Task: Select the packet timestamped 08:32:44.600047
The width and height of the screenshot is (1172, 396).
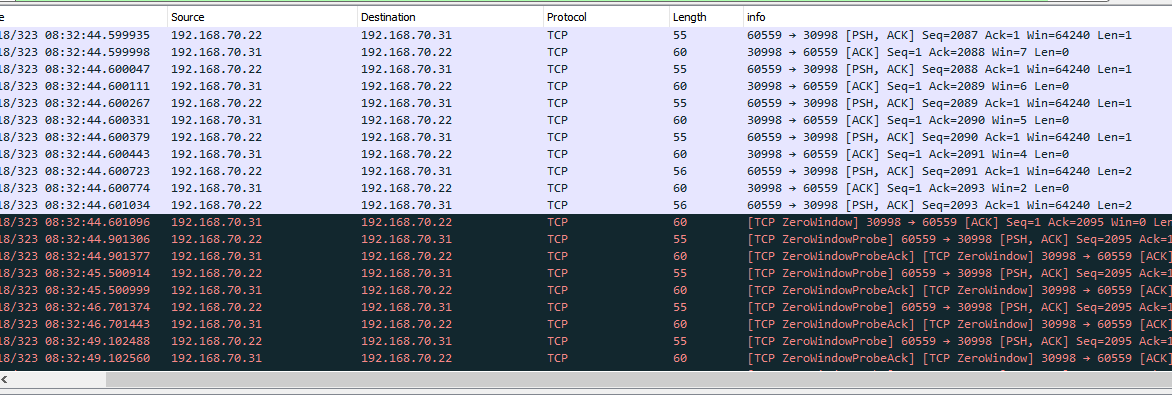Action: (586, 69)
